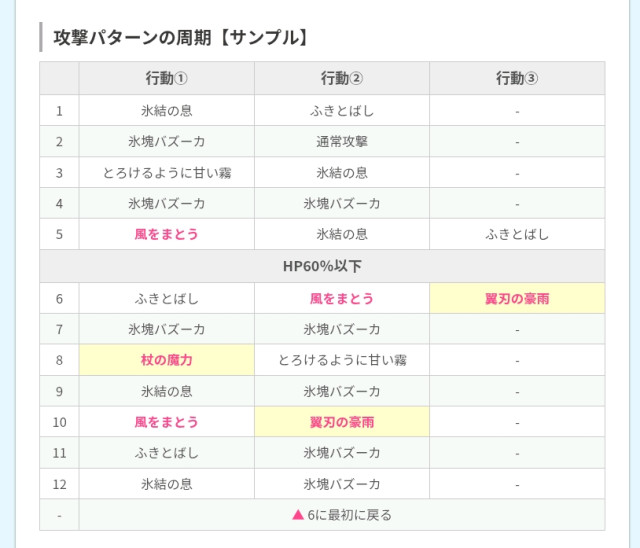Click 杖の魔力 highlighted cell in row 8

coord(167,360)
